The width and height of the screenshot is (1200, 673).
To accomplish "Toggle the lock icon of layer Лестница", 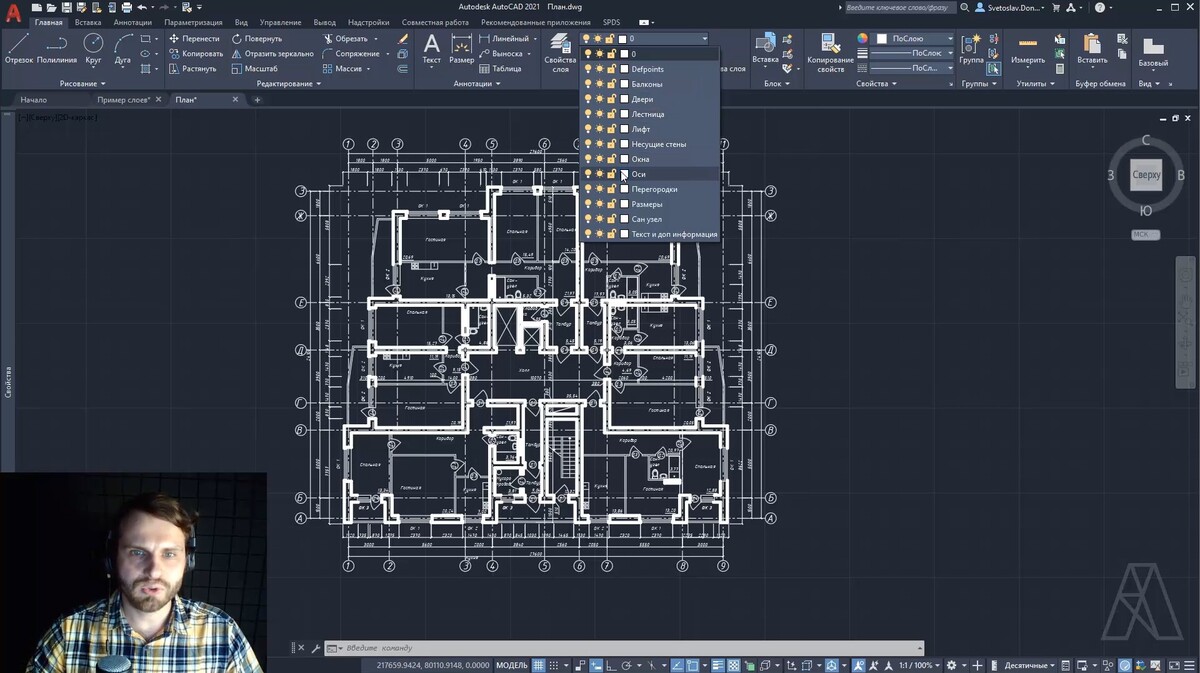I will click(611, 114).
